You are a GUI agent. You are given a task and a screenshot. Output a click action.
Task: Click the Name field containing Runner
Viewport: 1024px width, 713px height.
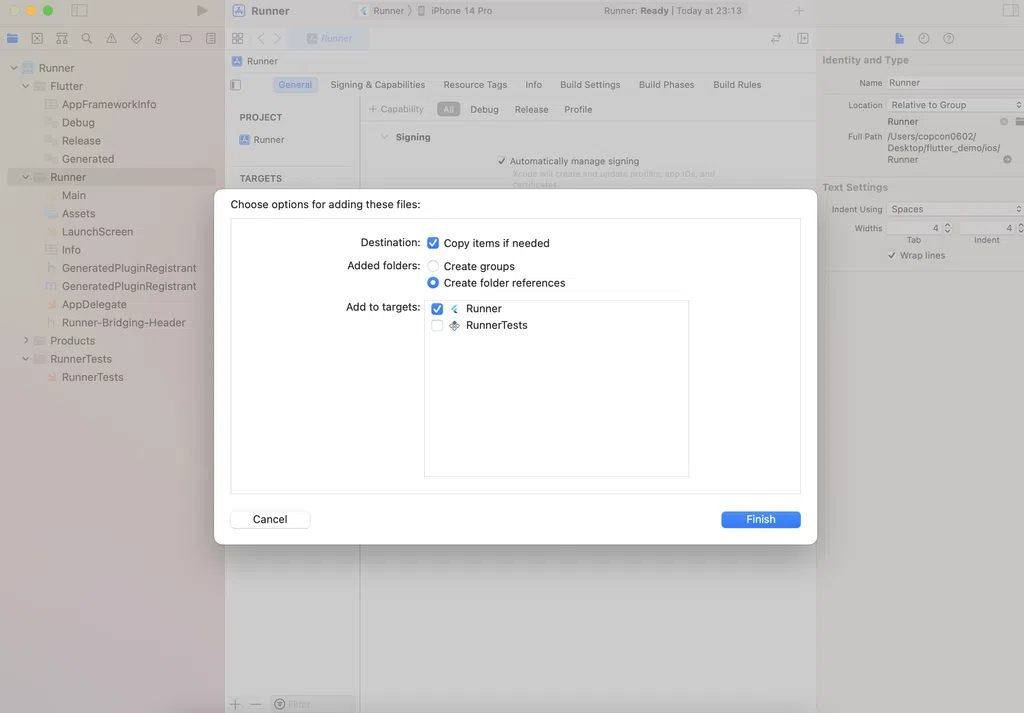[x=955, y=83]
